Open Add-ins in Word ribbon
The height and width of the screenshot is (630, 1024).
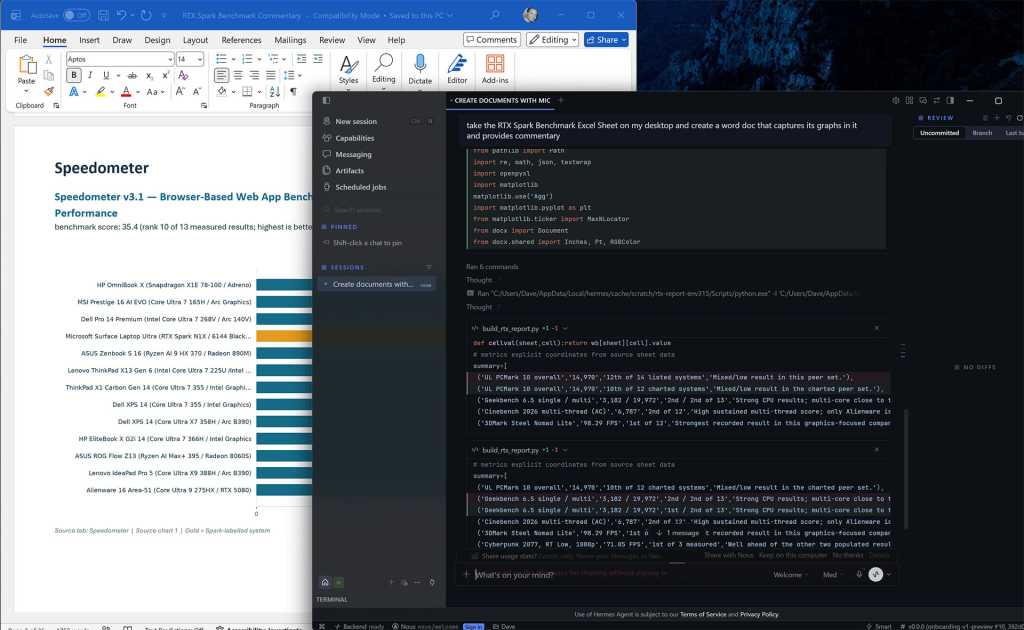pyautogui.click(x=495, y=69)
